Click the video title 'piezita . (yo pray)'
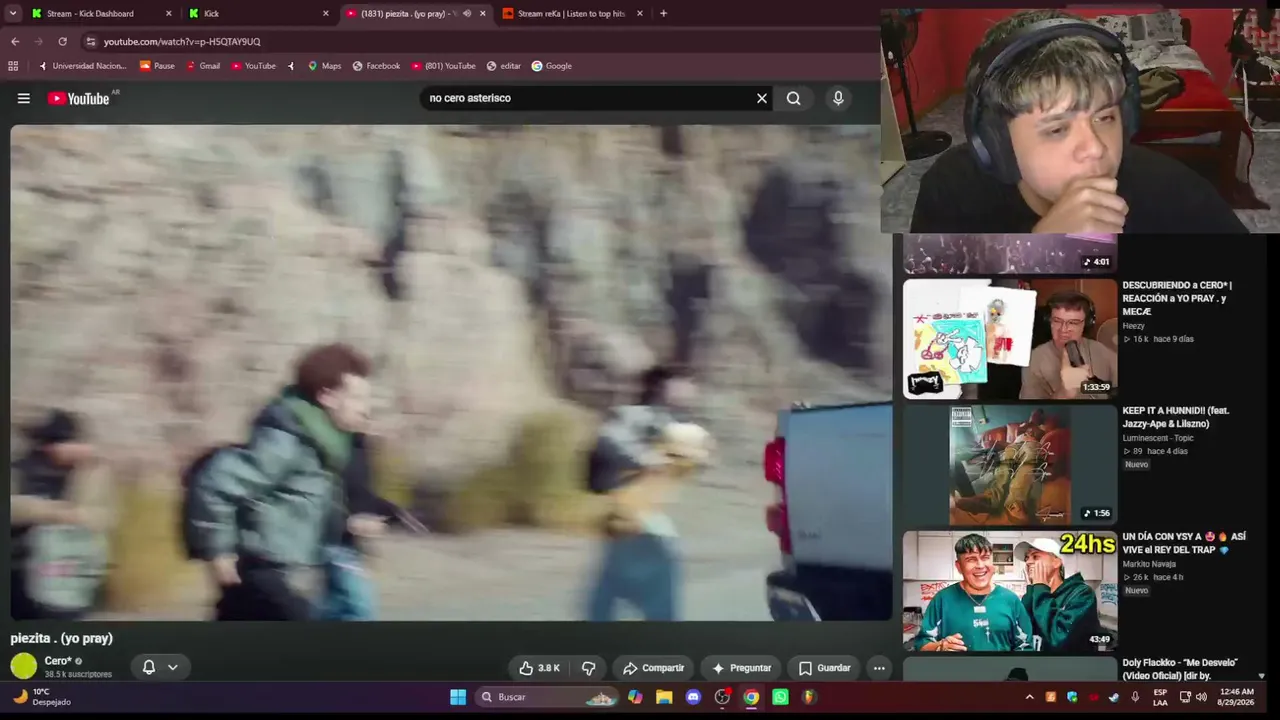 [62, 638]
